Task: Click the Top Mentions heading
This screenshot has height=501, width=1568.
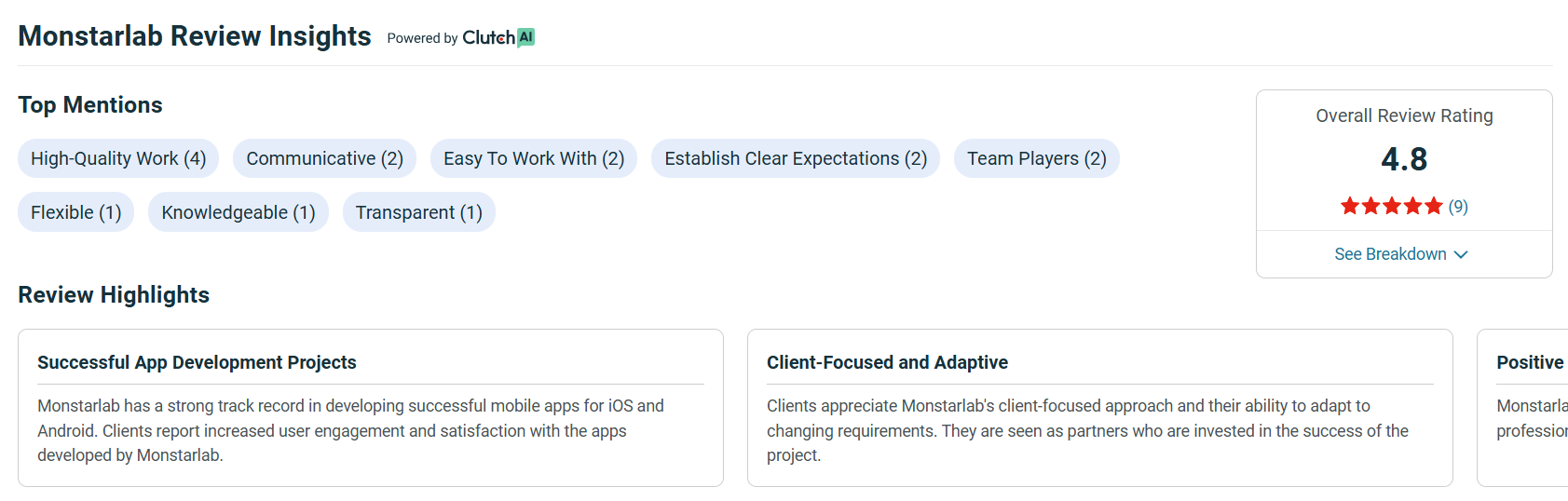Action: tap(90, 105)
